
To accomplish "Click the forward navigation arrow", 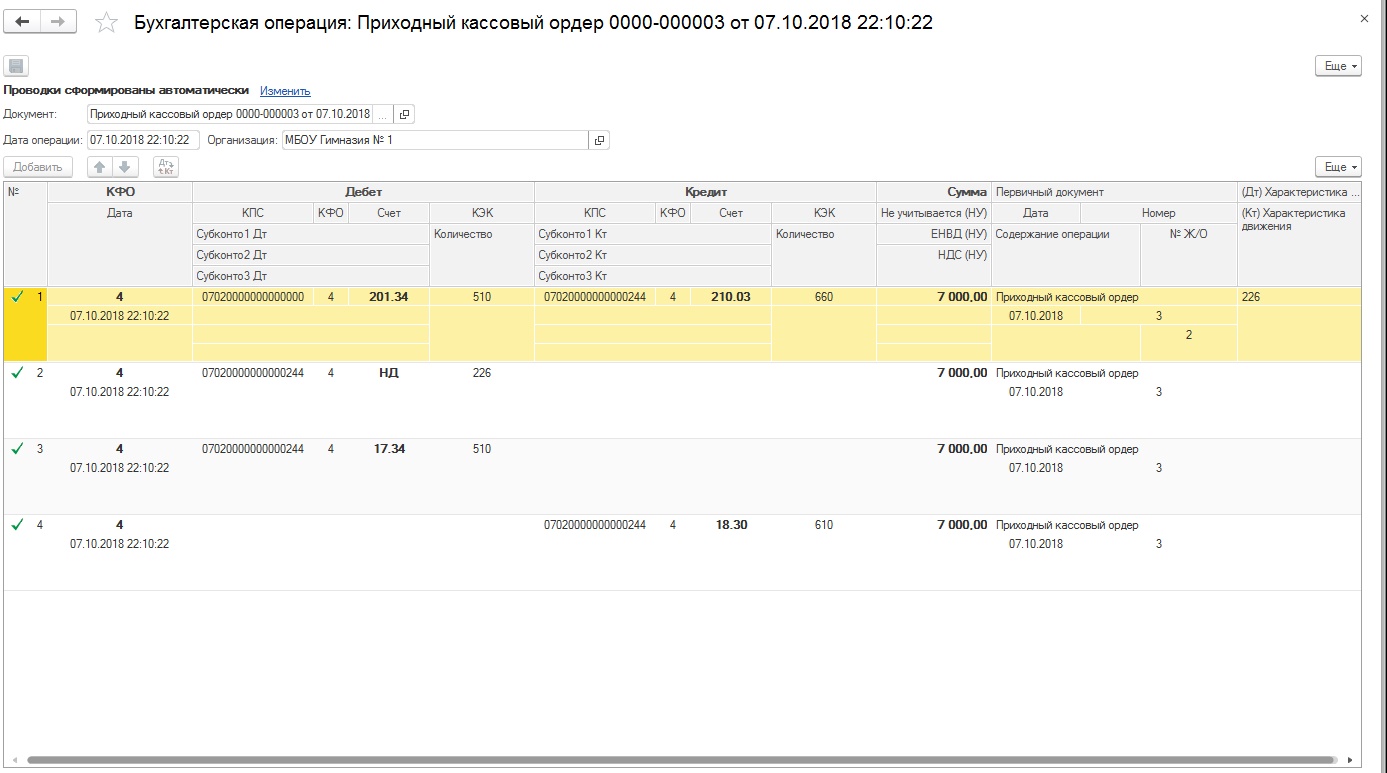I will point(59,22).
